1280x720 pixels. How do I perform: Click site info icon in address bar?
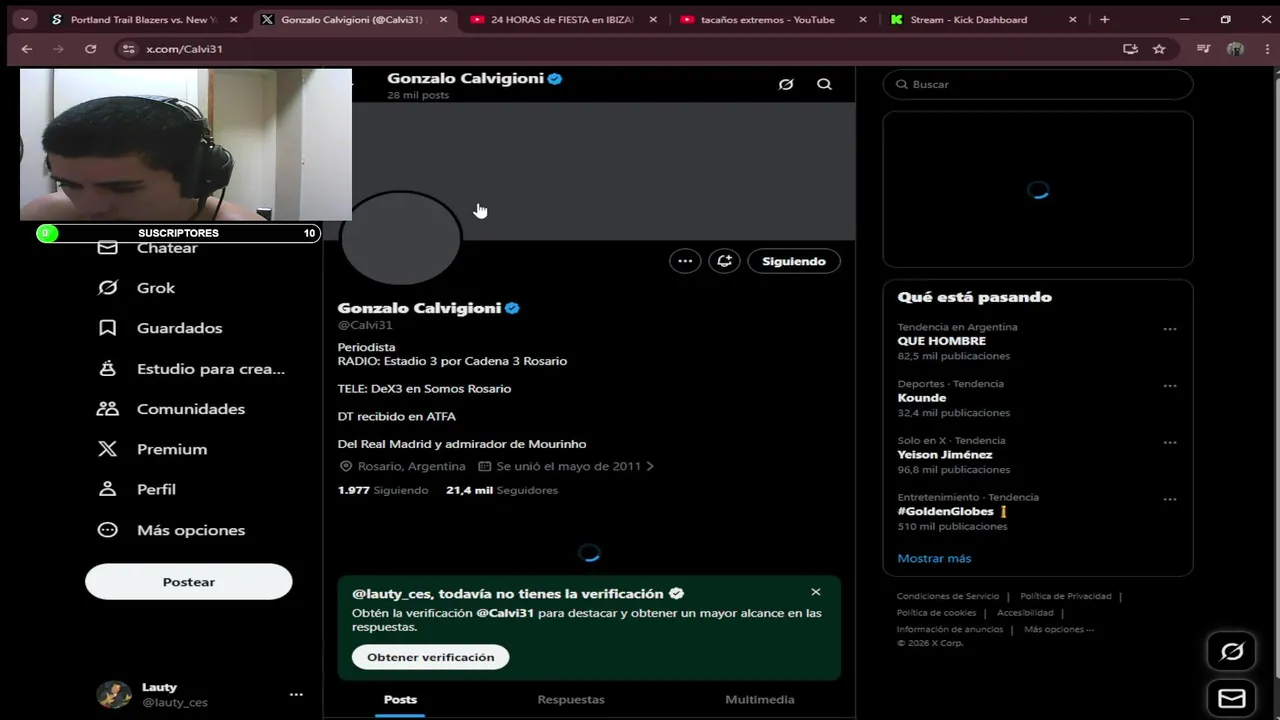click(x=127, y=48)
